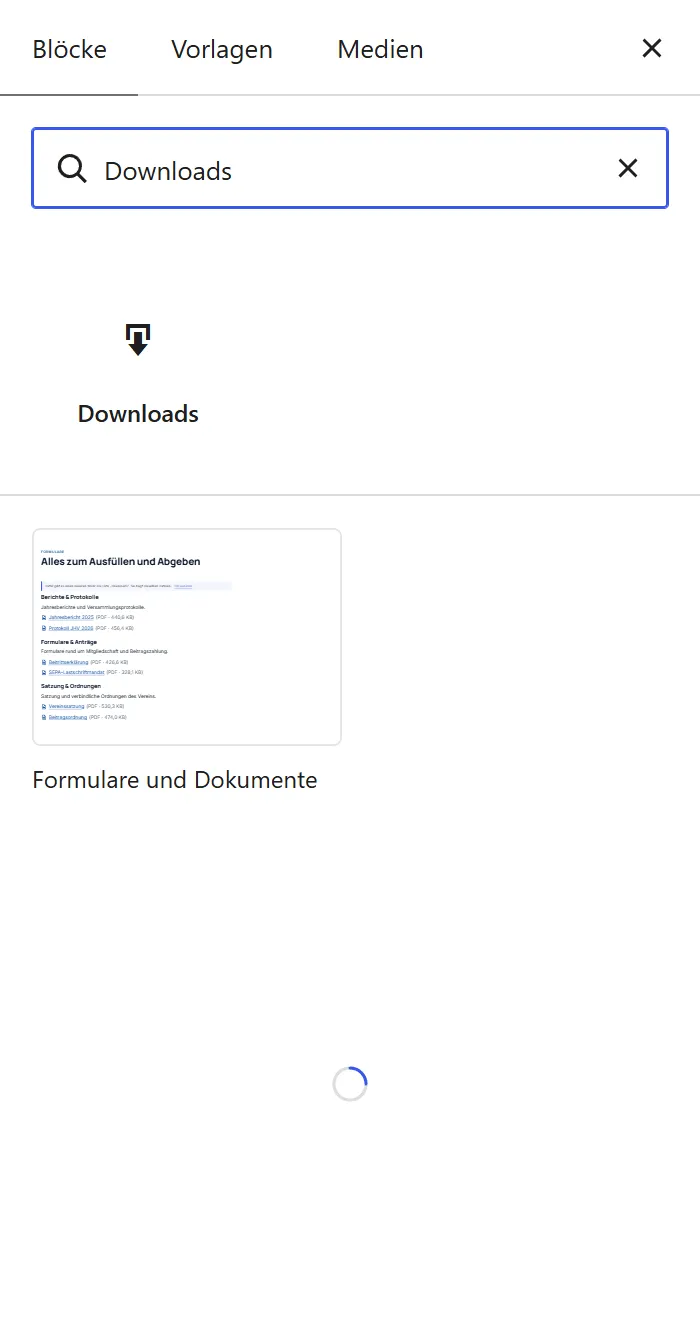The height and width of the screenshot is (1340, 700).
Task: Clear the search field text
Action: [x=628, y=168]
